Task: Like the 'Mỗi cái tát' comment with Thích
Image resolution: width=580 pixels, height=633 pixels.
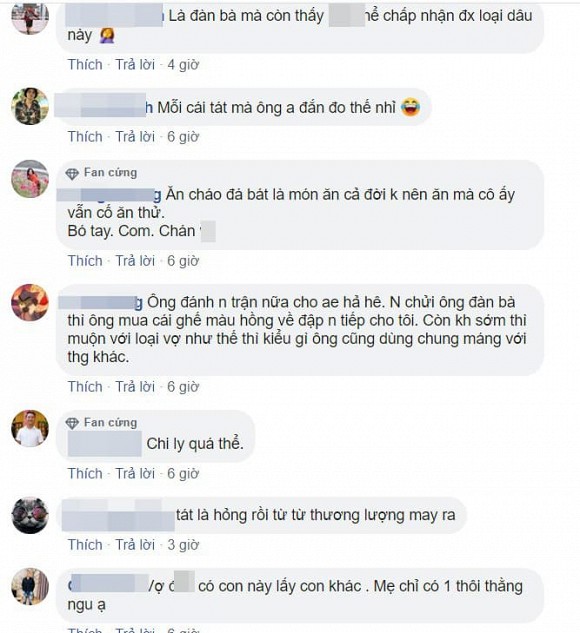Action: [x=85, y=137]
